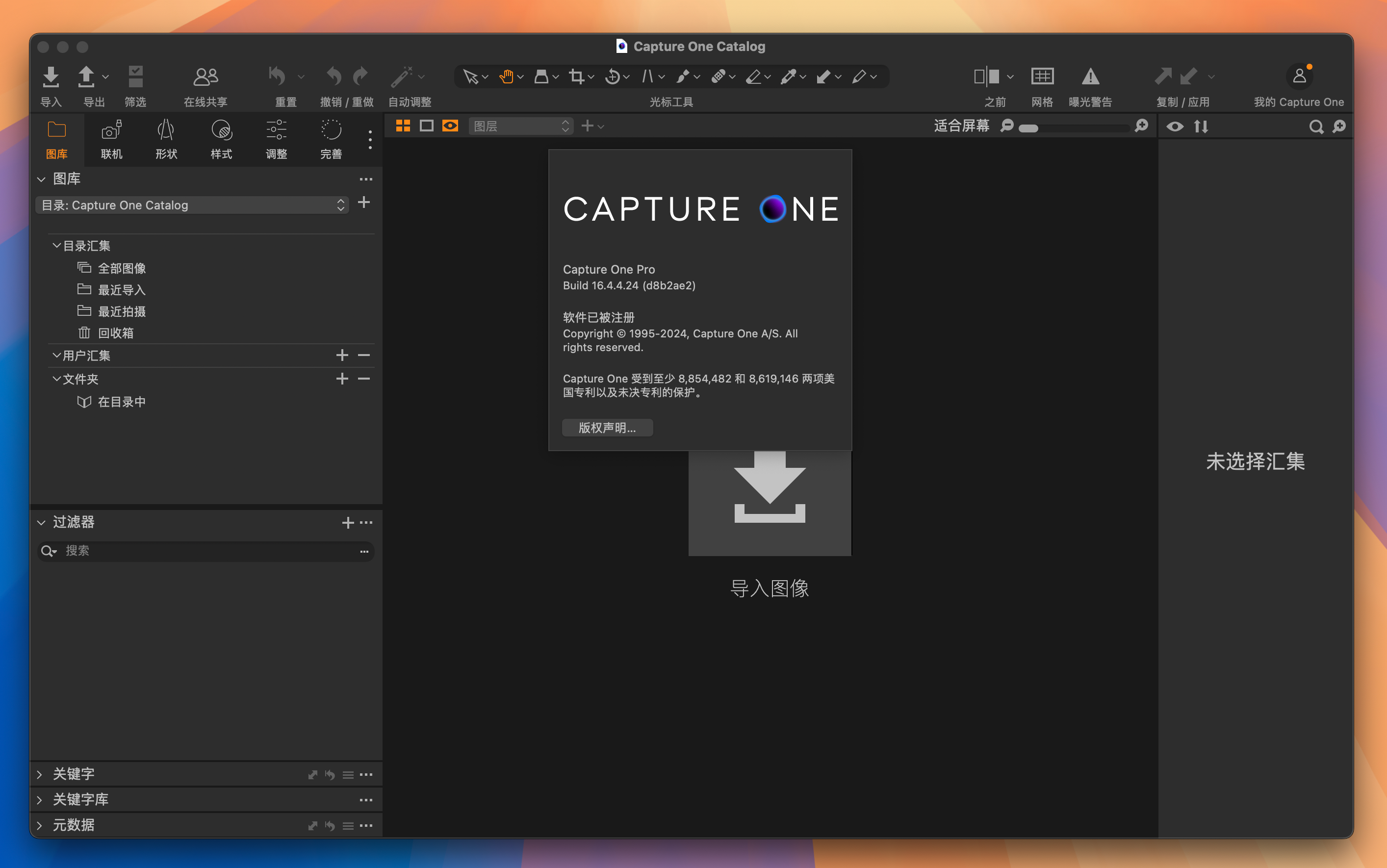
Task: Open tool tabs vertical dots menu
Action: click(x=370, y=139)
